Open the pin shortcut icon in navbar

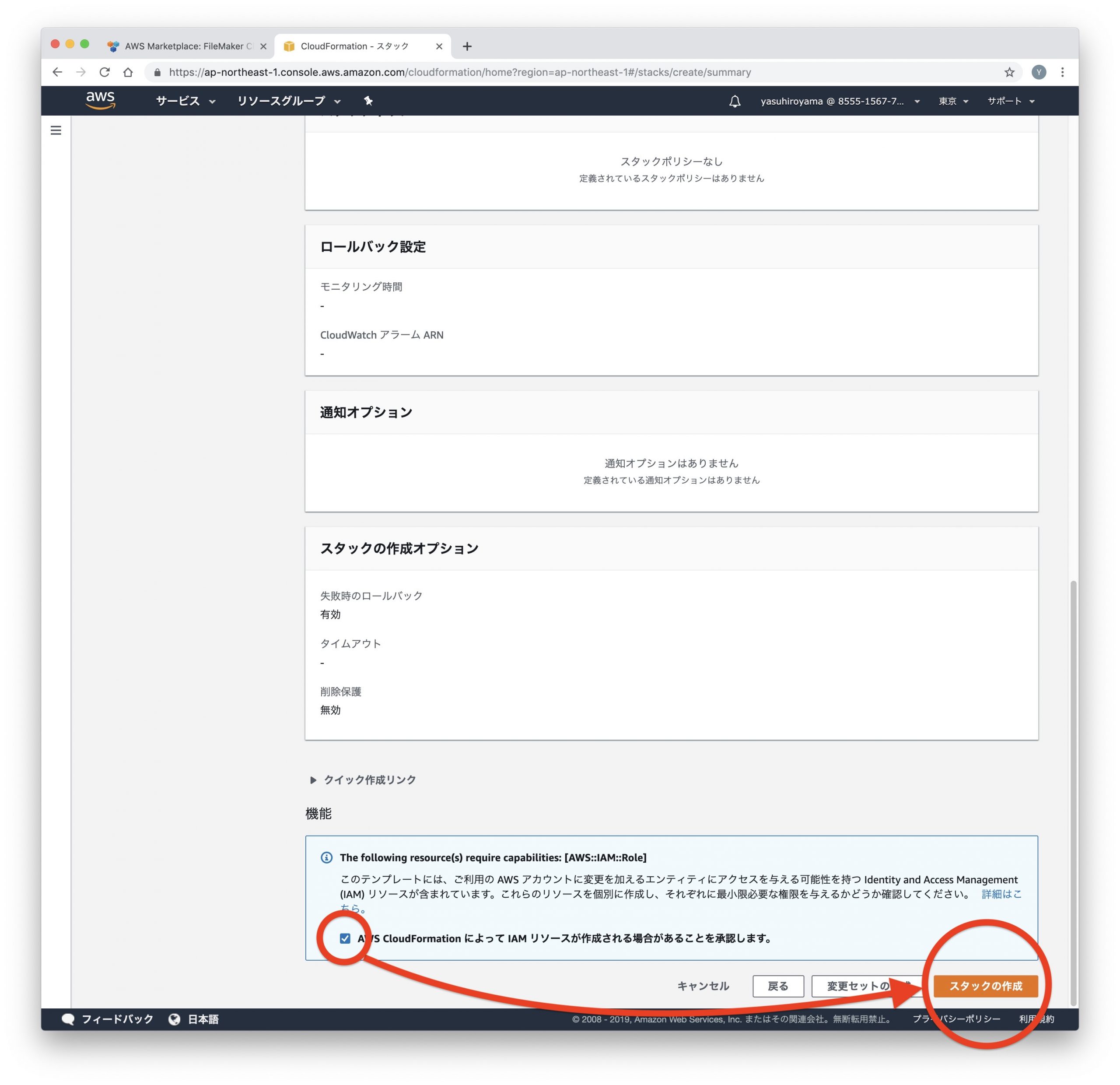368,101
